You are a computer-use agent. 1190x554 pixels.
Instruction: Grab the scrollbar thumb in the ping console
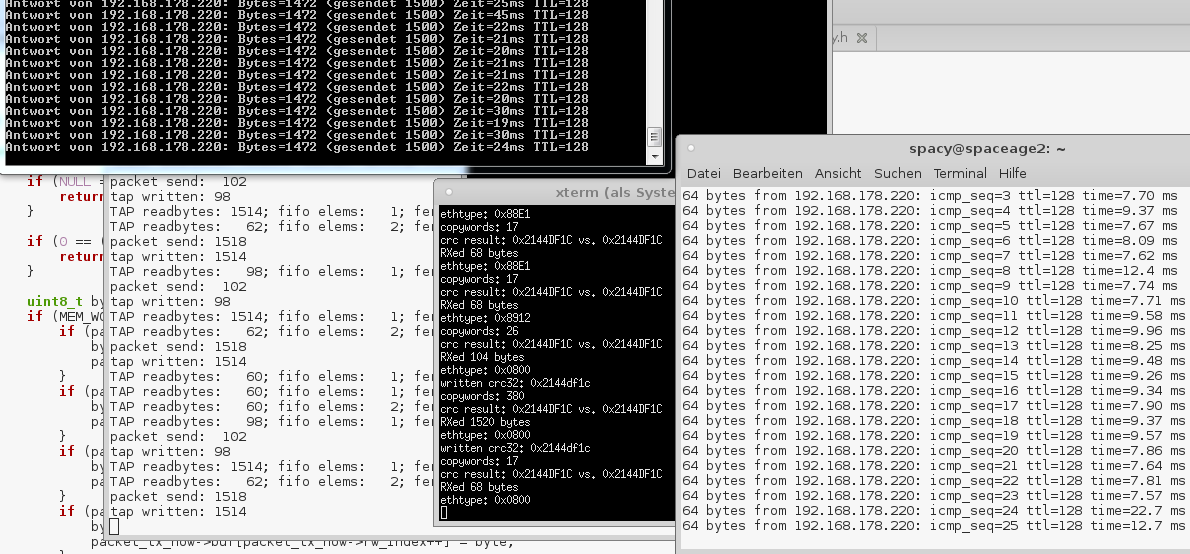pyautogui.click(x=654, y=137)
